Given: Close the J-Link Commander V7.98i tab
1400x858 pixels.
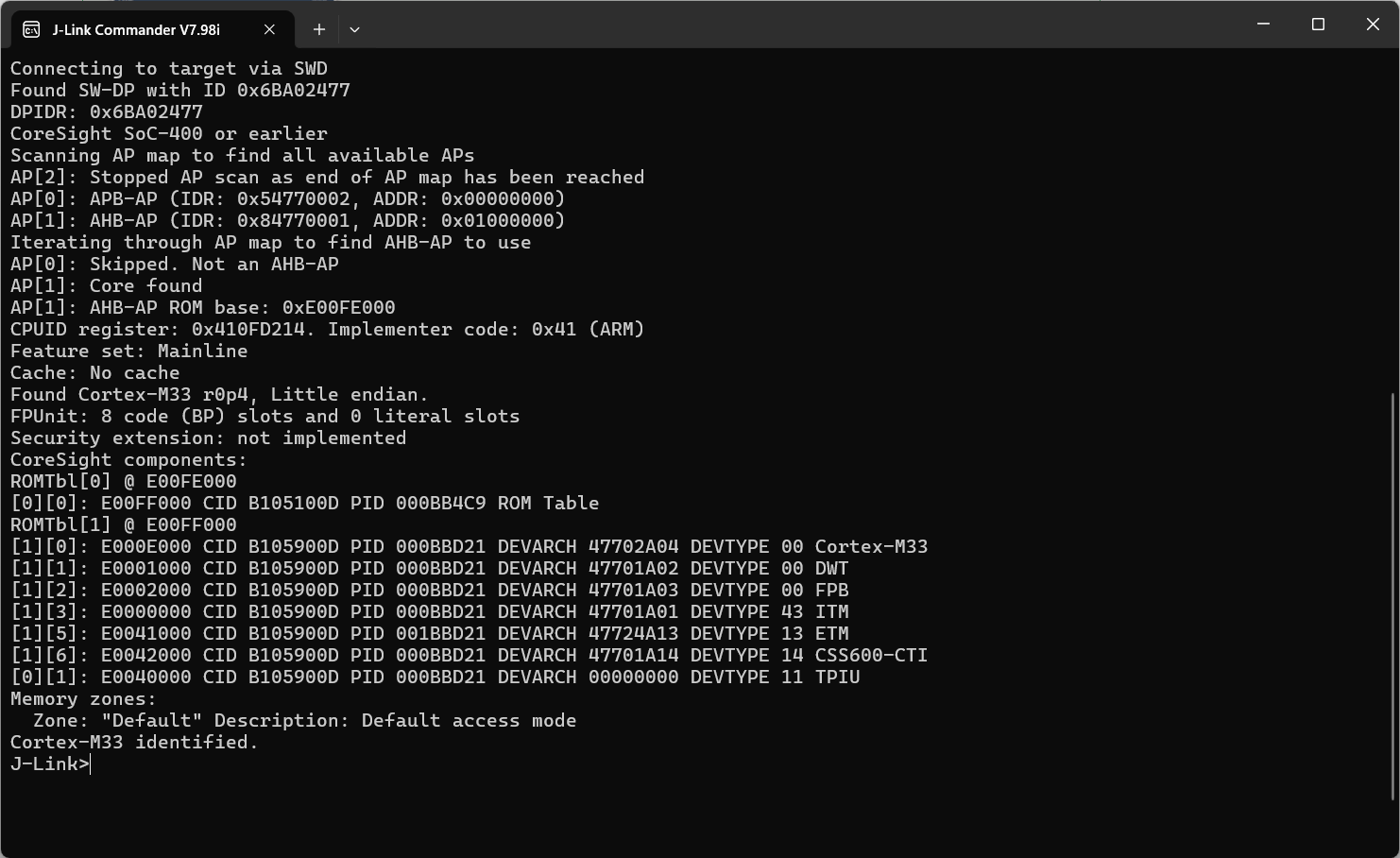Looking at the screenshot, I should point(268,29).
